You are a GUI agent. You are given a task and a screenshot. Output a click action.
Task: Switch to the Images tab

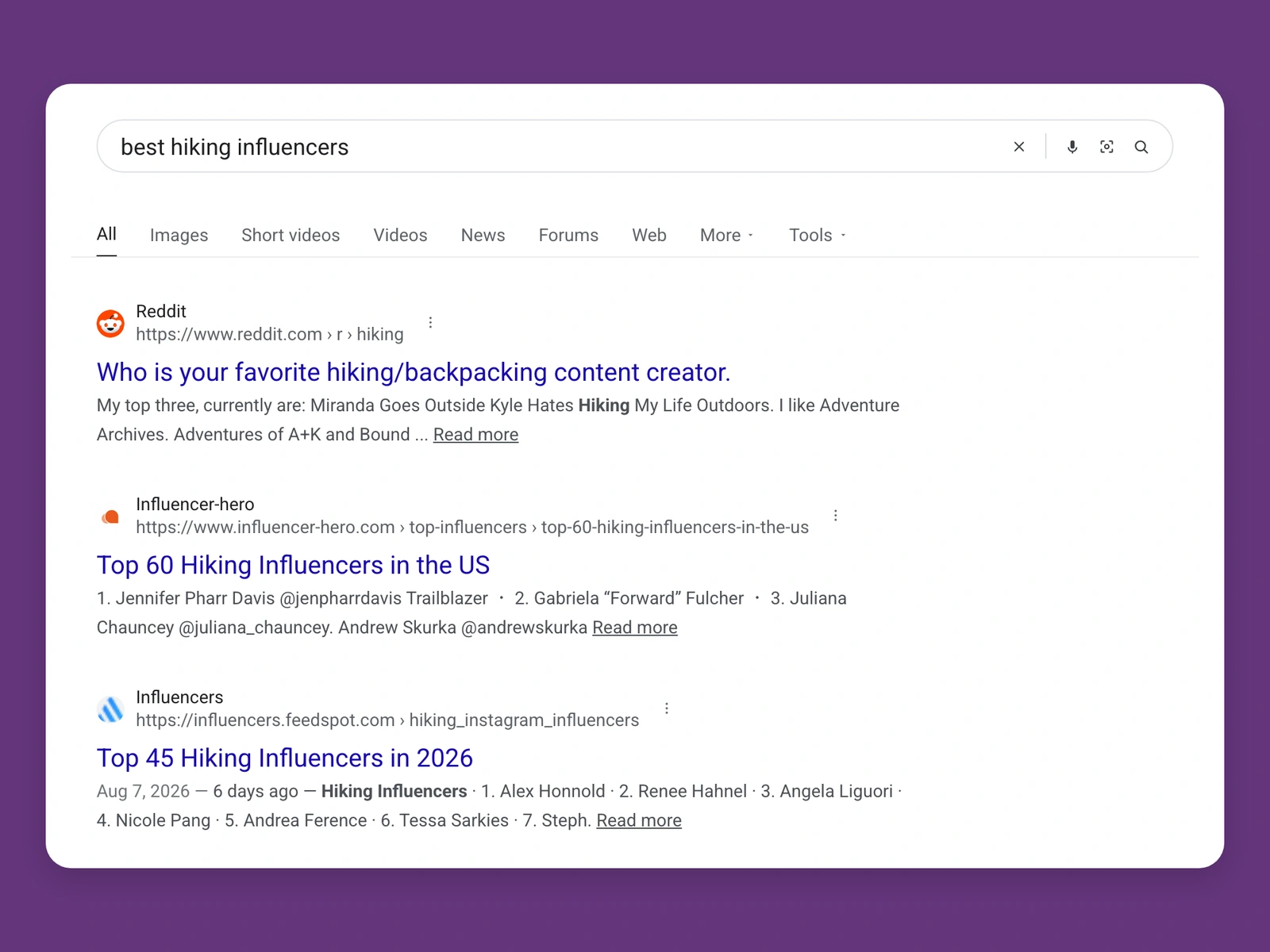point(179,235)
